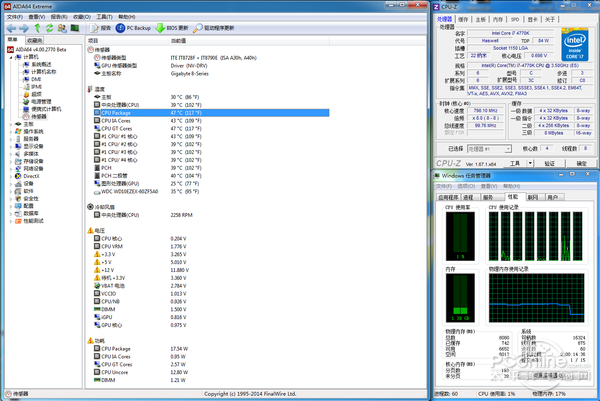Click the 确定 OK button in CPU-Z
Screen dimensions: 600x401
coord(580,162)
